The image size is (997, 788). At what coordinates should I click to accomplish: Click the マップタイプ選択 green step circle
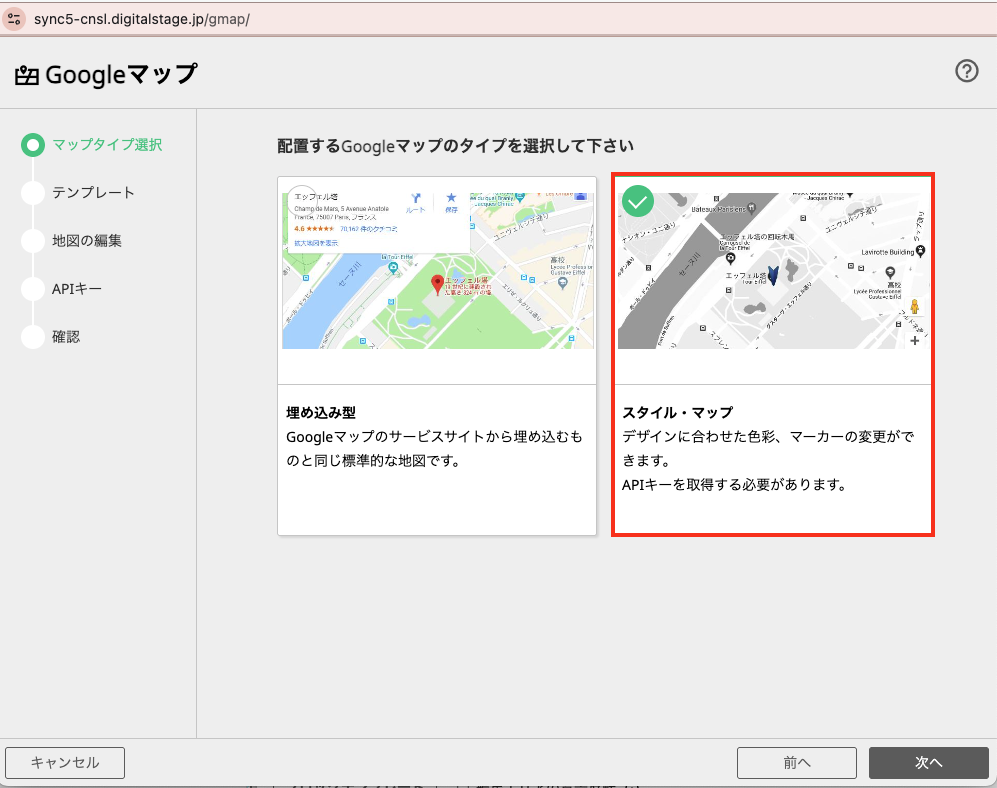32,145
